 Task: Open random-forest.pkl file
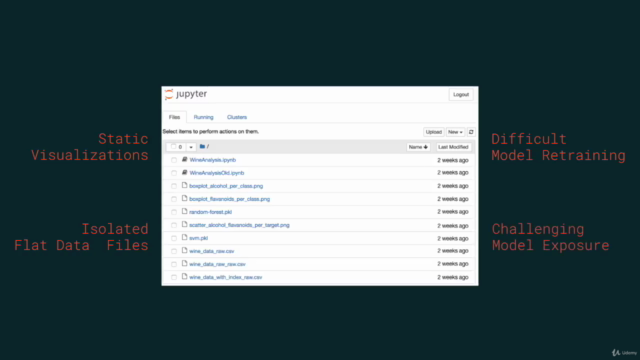click(x=211, y=212)
